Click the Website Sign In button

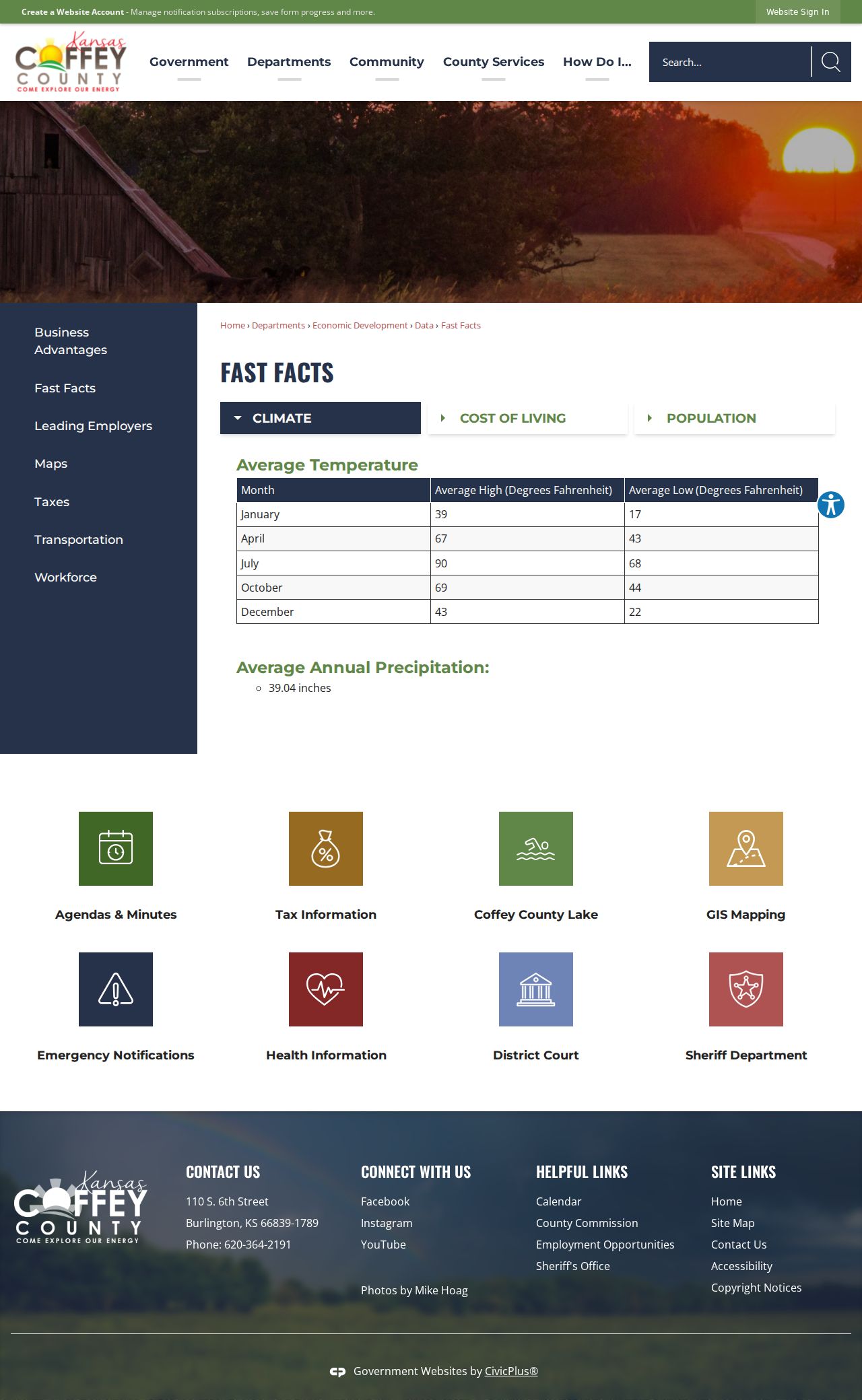tap(798, 11)
